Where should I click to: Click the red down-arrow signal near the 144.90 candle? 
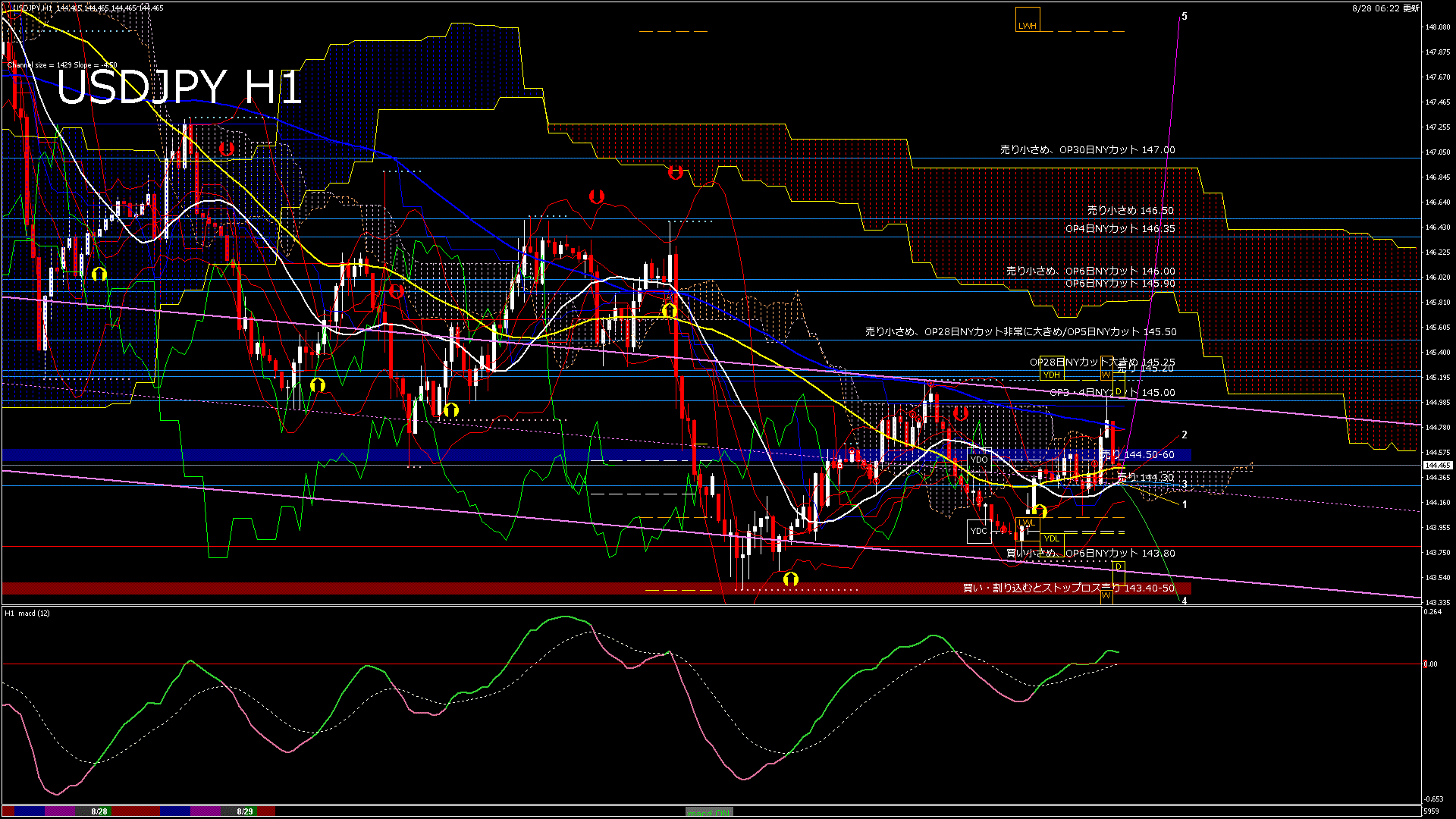[x=961, y=413]
